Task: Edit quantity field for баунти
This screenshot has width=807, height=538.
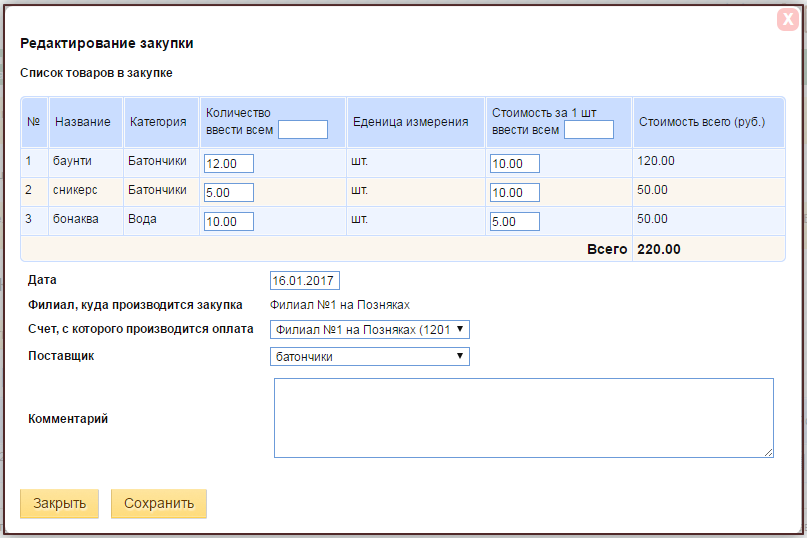Action: coord(229,164)
